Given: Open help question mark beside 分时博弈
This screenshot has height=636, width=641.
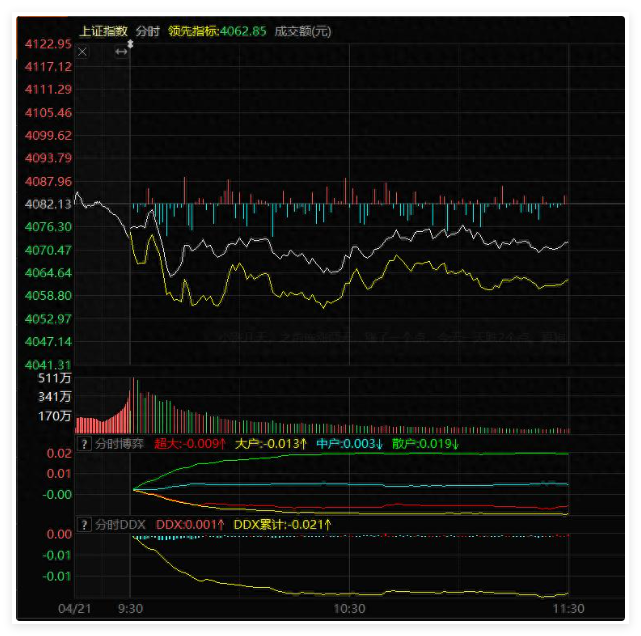Looking at the screenshot, I should pyautogui.click(x=84, y=444).
